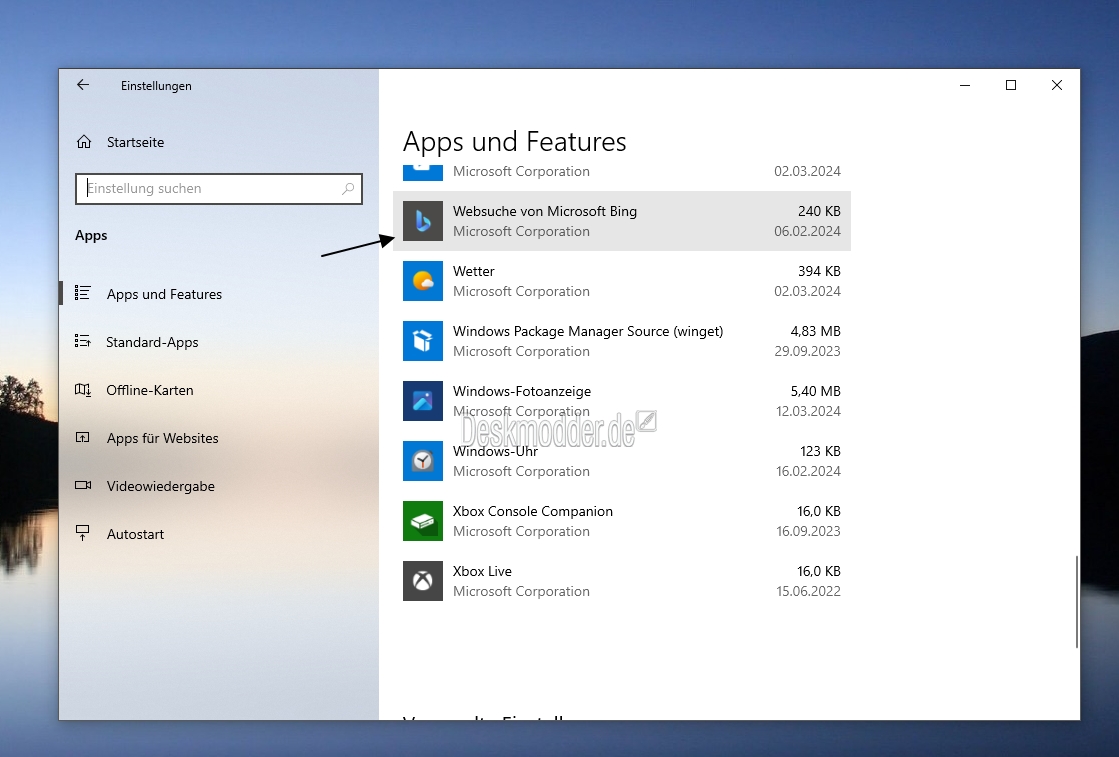The image size is (1119, 757).
Task: Select the Wetter app name
Action: click(x=473, y=271)
